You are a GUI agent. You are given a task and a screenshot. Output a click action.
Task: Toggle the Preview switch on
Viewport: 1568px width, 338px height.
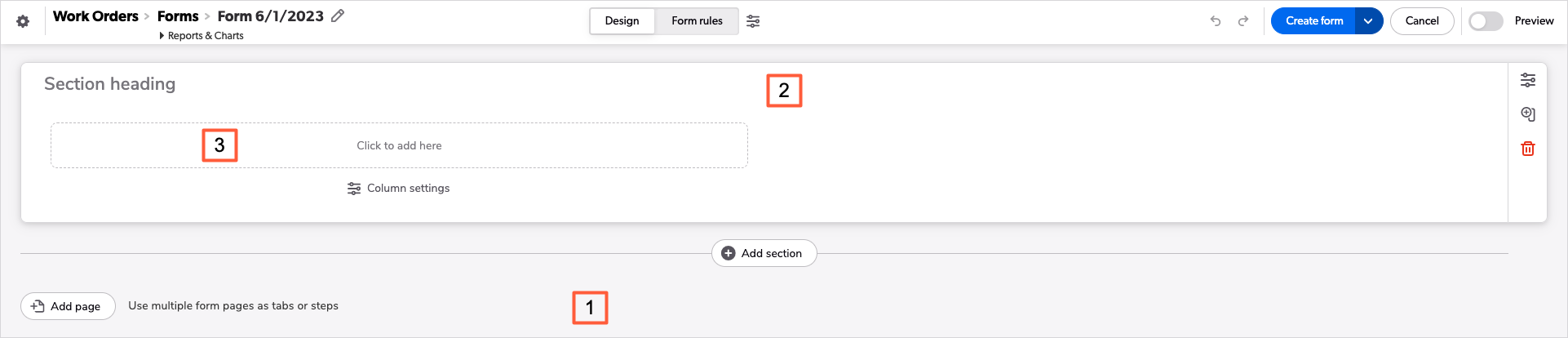(x=1486, y=21)
